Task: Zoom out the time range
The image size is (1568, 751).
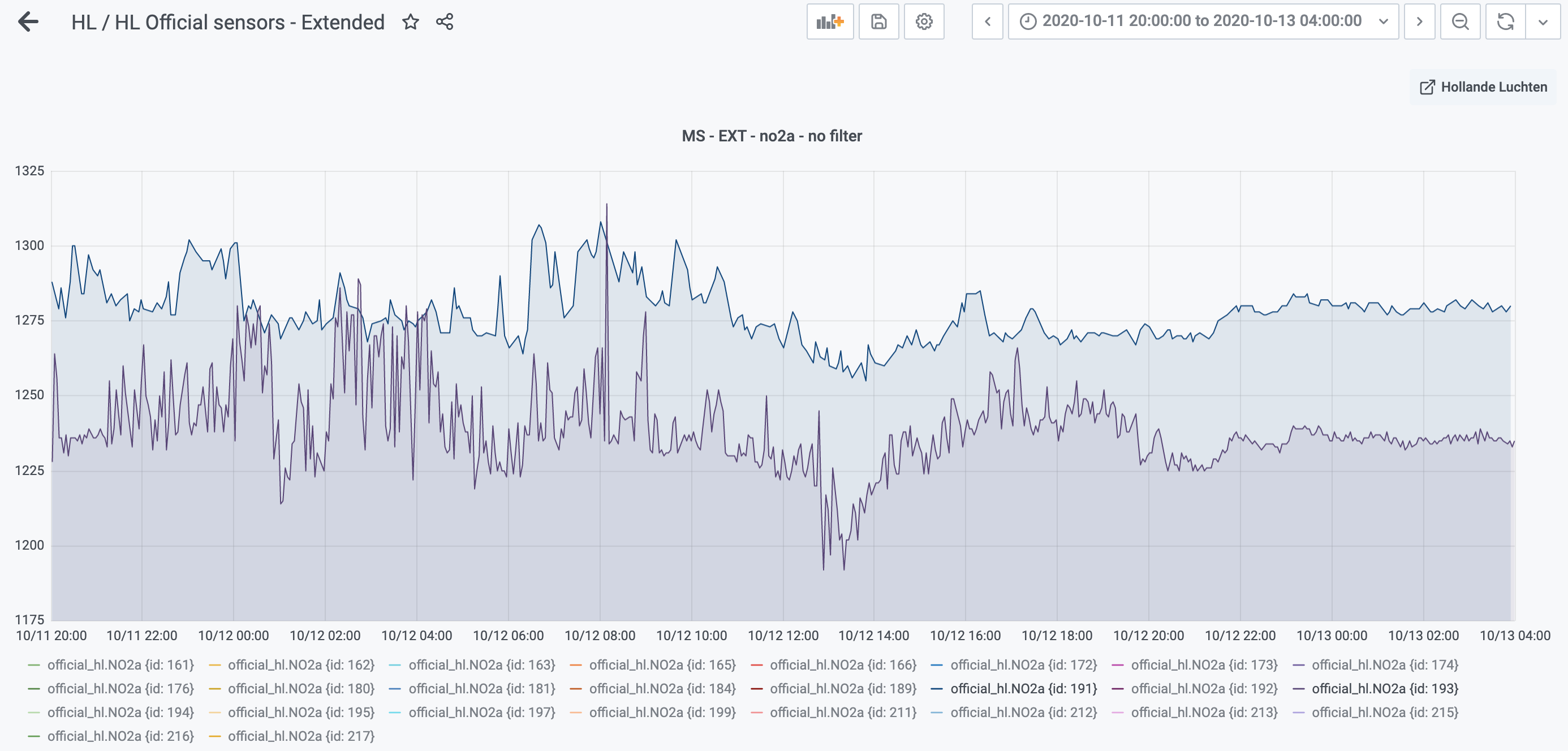Action: (x=1459, y=22)
